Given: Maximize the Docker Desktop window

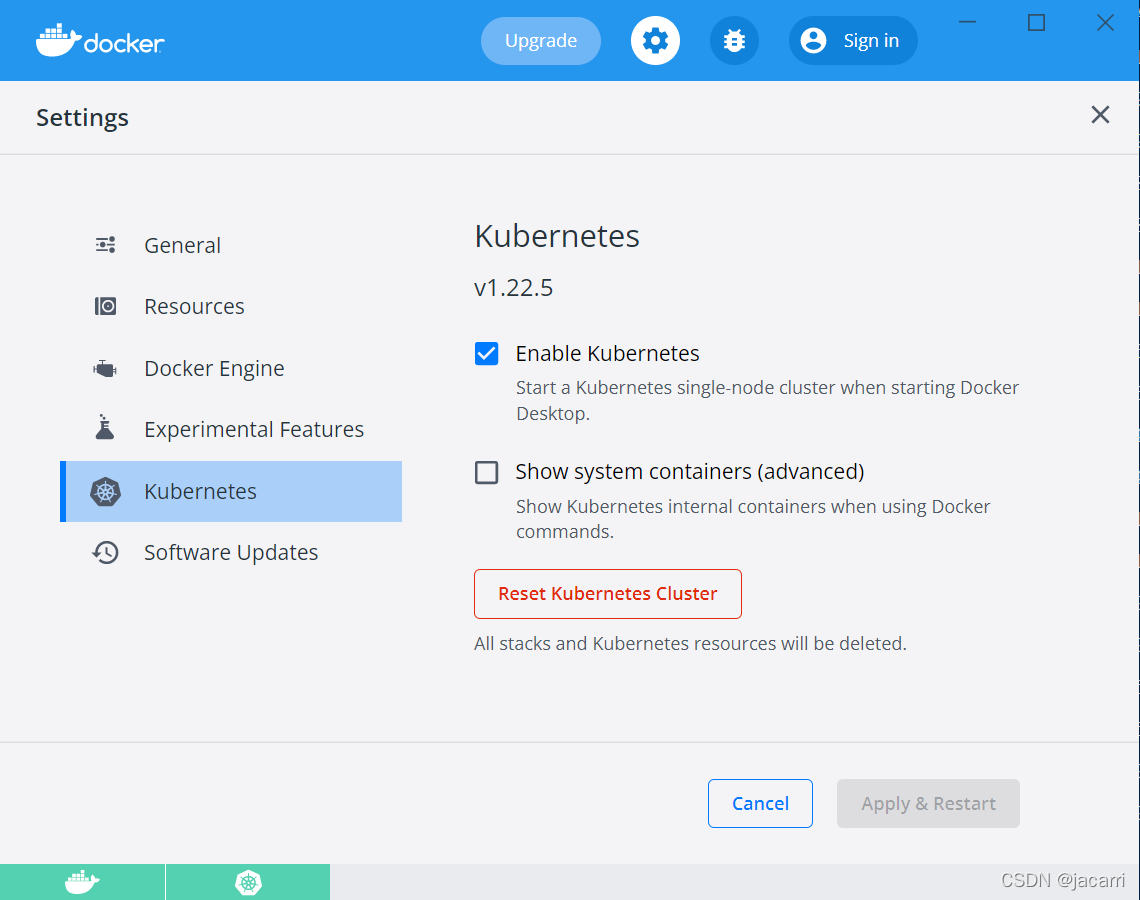Looking at the screenshot, I should click(x=1036, y=23).
